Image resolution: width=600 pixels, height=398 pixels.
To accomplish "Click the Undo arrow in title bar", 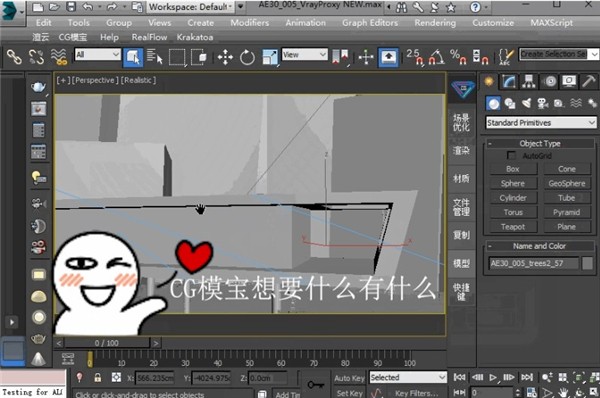I will pos(88,7).
